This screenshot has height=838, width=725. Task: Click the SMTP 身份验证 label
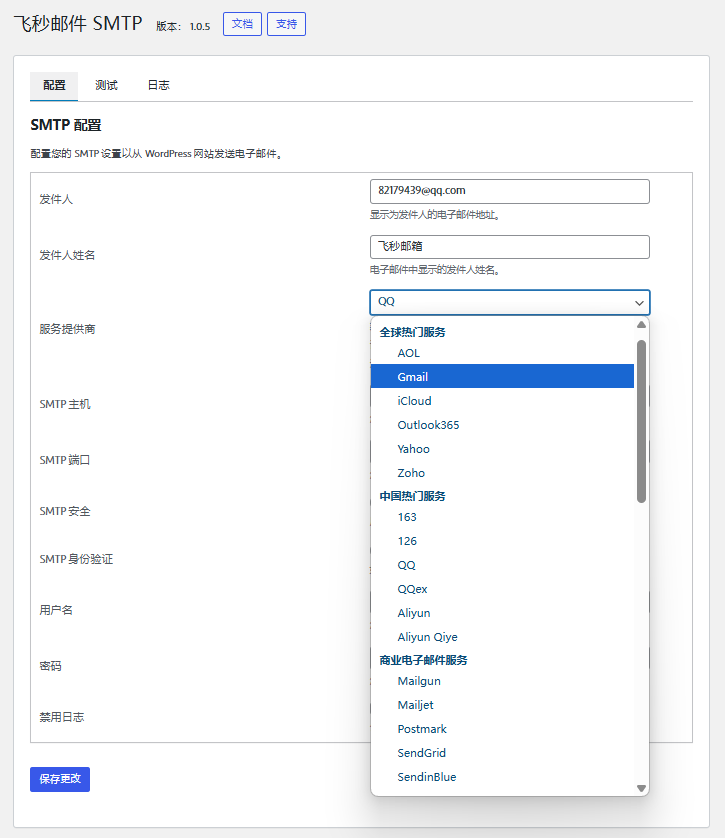click(x=76, y=560)
